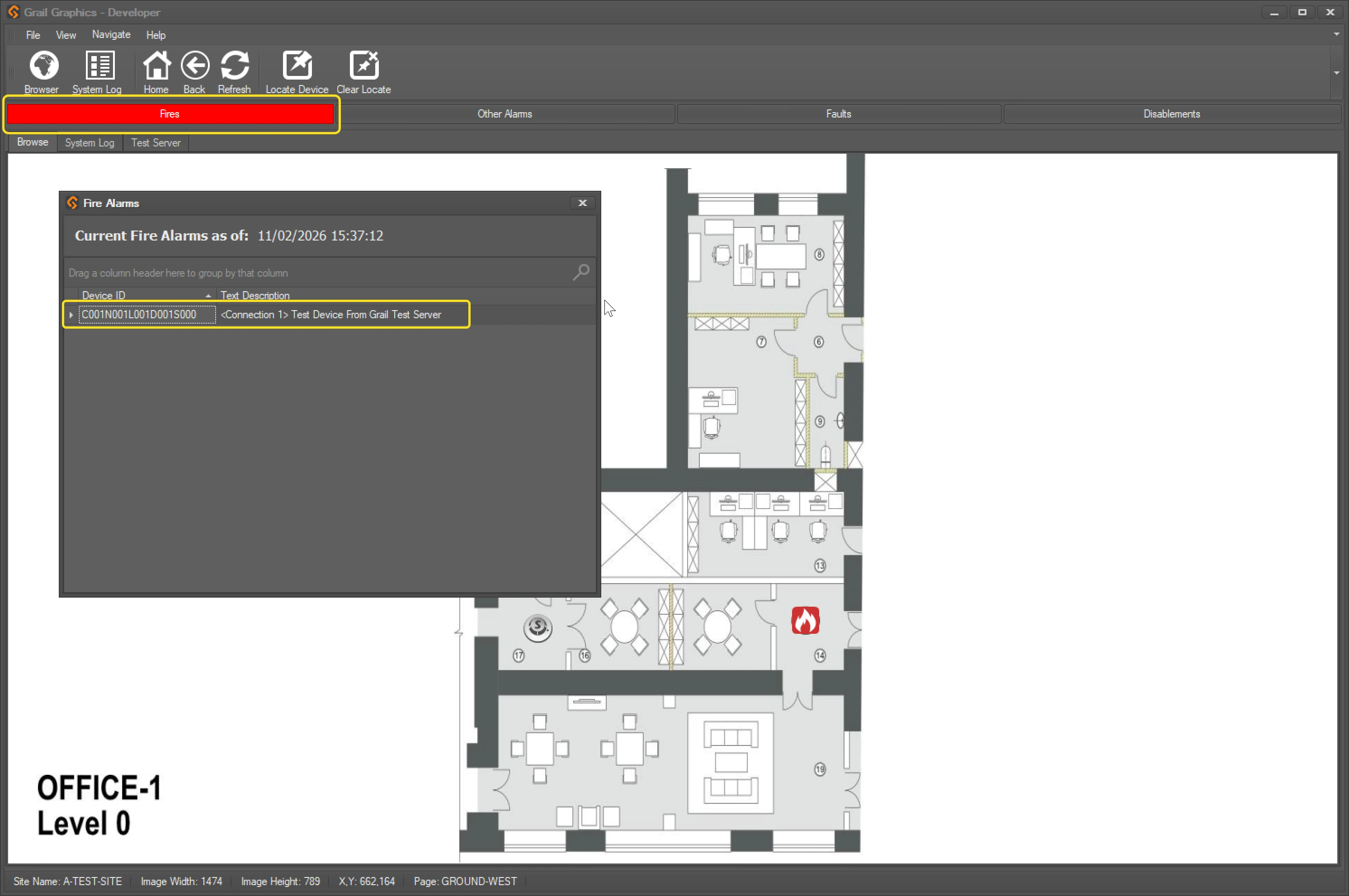Screen dimensions: 1349x896
Task: Click the search magnifier in Fire Alarms panel
Action: (x=581, y=272)
